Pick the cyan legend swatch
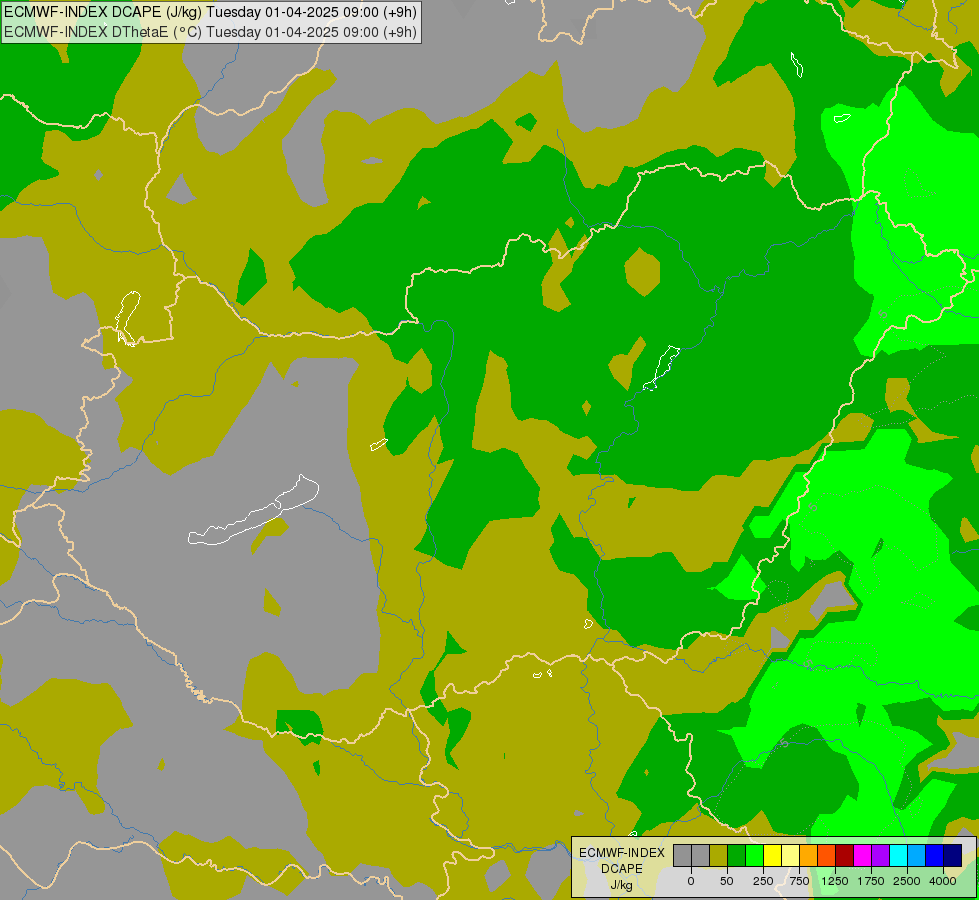Viewport: 979px width, 900px height. coord(898,855)
